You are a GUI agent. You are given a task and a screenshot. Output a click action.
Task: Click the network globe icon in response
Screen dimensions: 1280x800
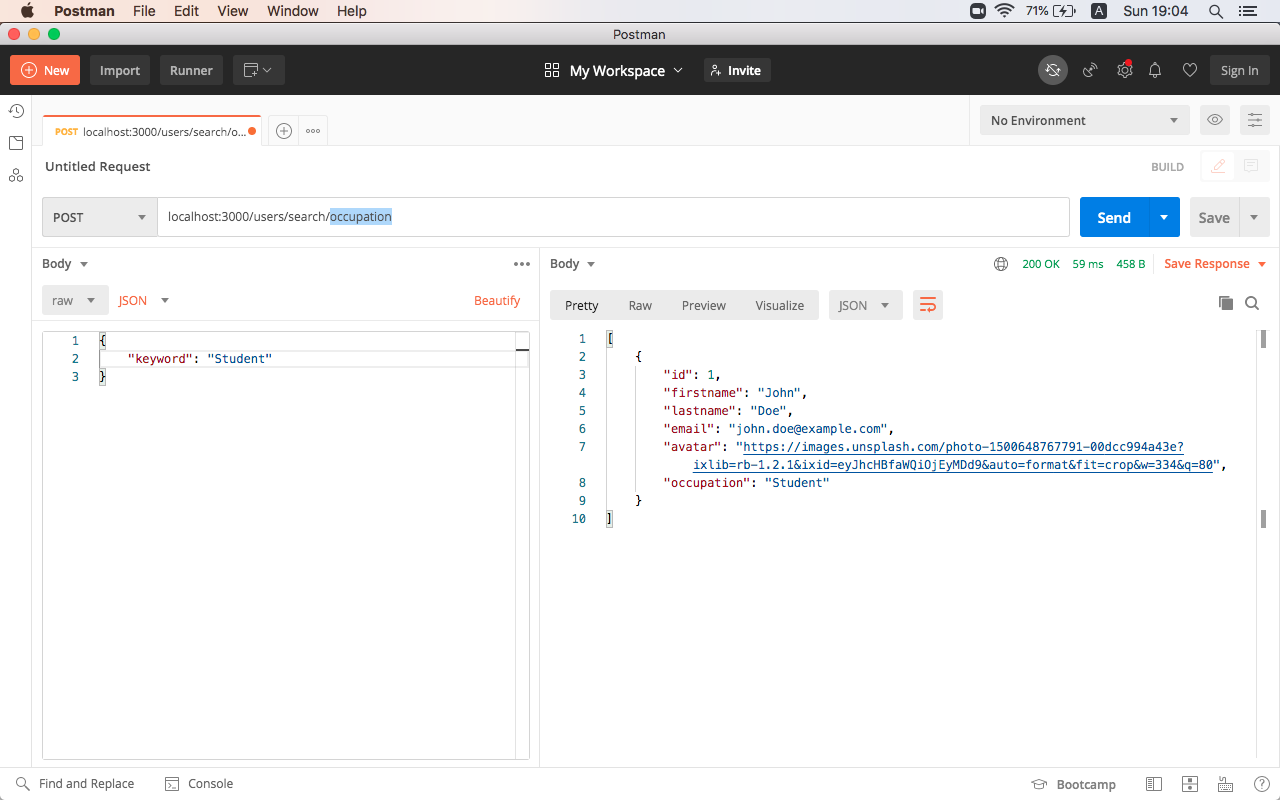point(1001,264)
